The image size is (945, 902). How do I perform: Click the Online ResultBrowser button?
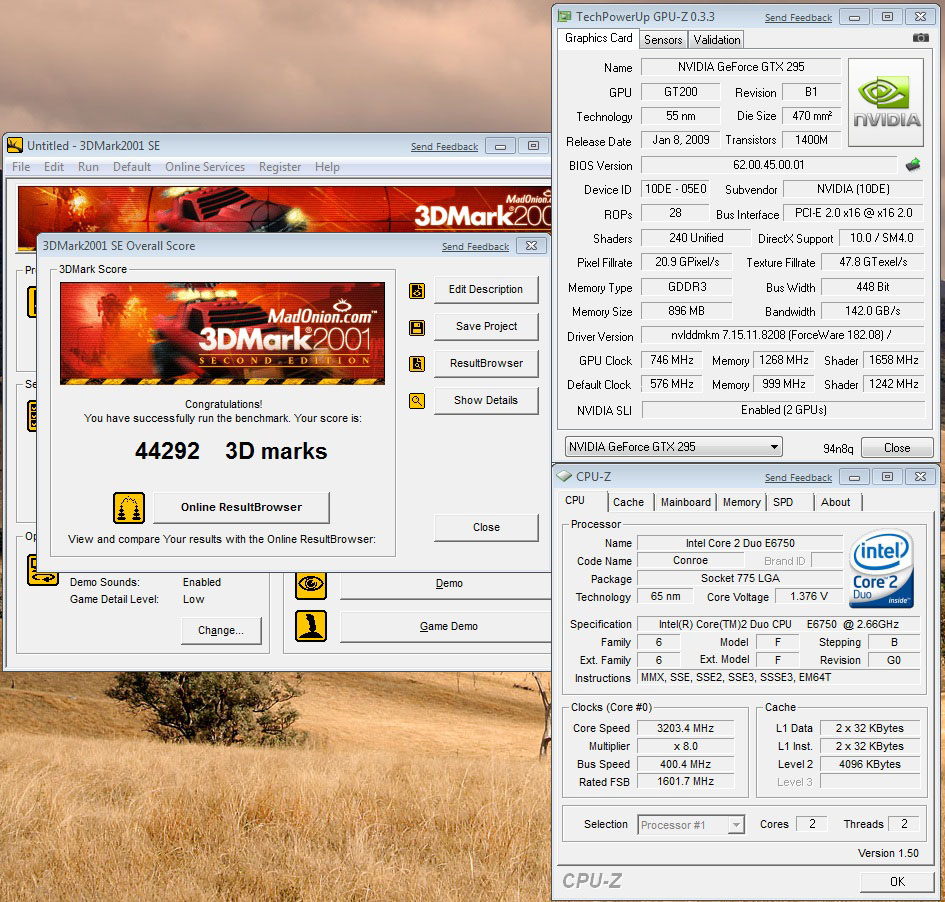point(241,507)
